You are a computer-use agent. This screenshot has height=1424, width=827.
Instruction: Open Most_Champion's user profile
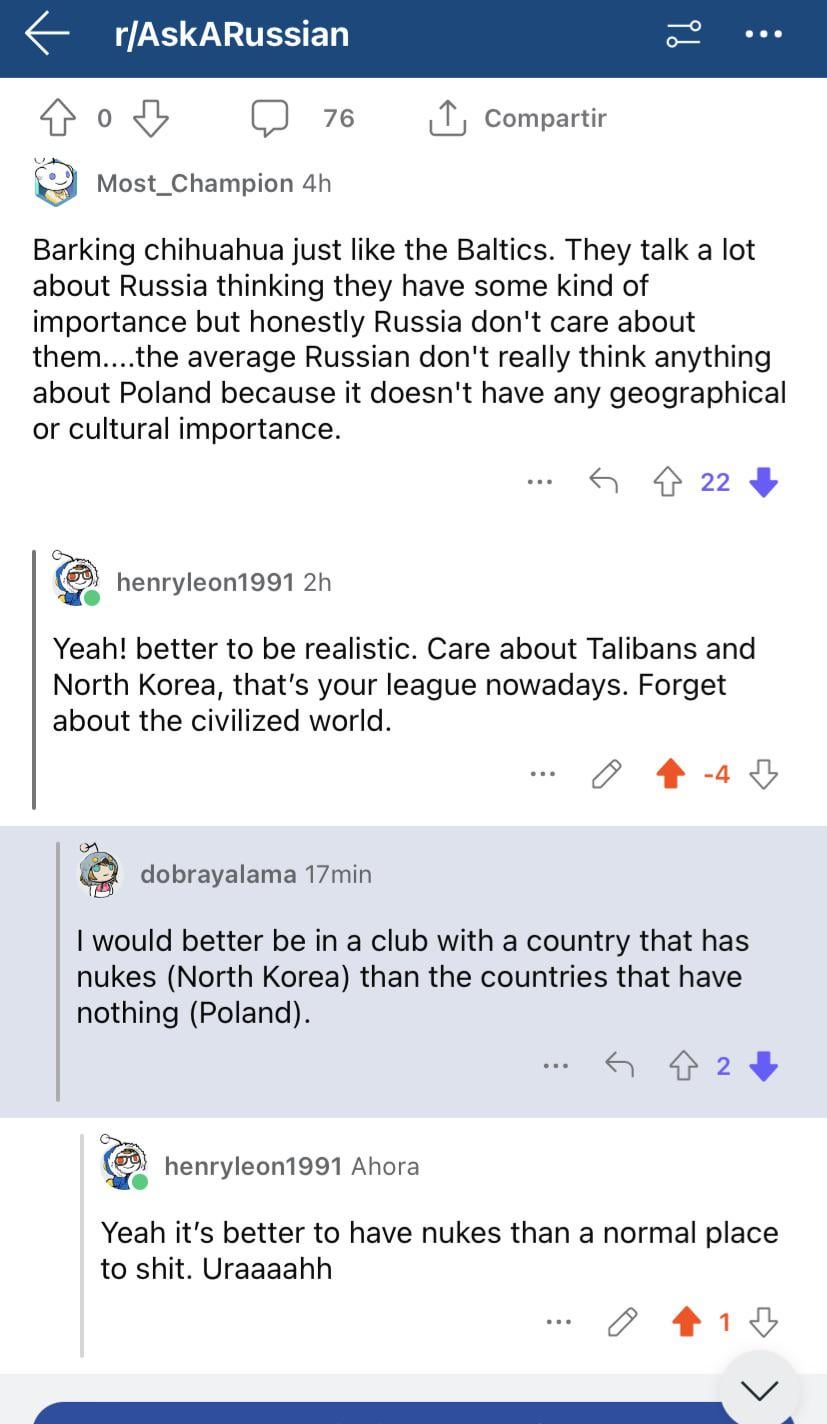coord(194,183)
